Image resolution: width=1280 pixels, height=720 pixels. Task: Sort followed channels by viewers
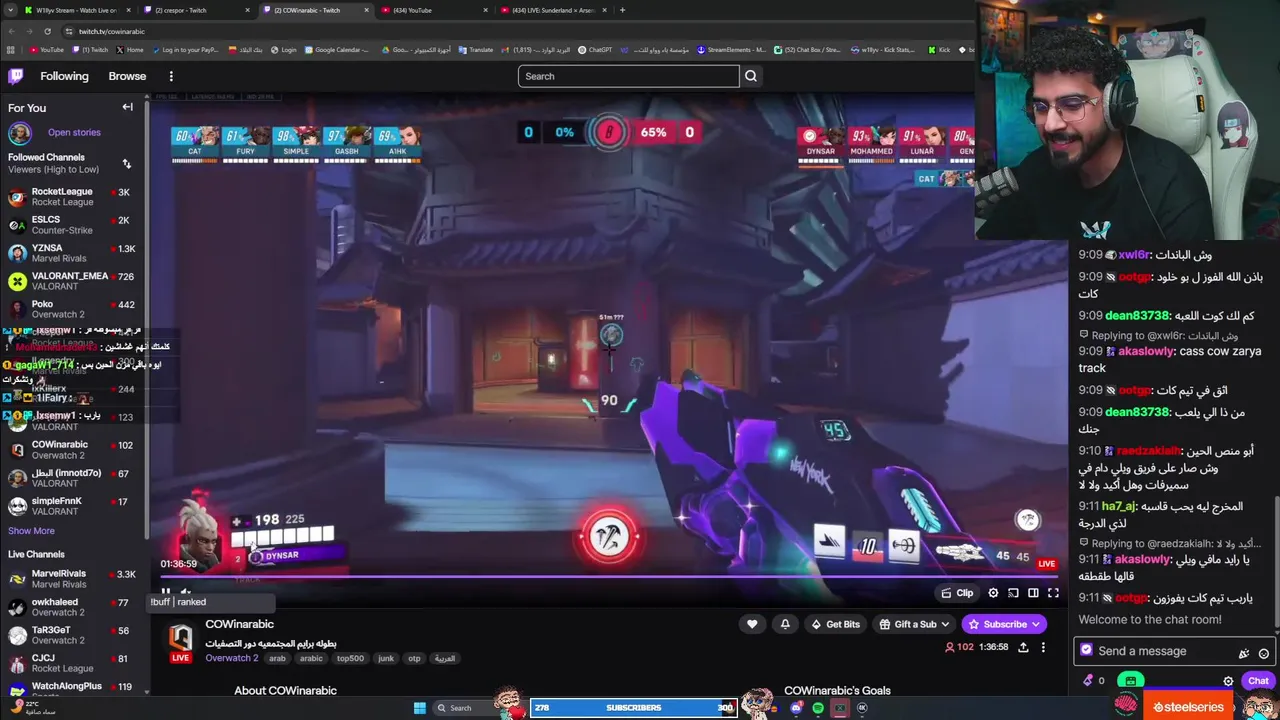point(127,163)
